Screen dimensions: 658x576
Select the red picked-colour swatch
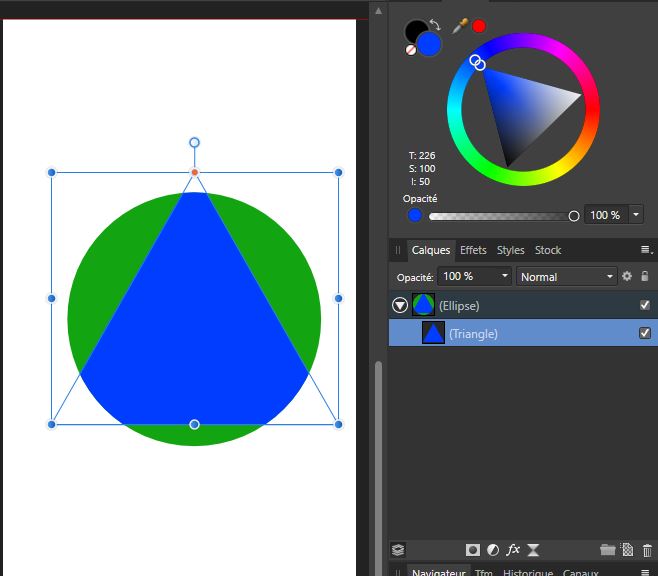click(x=479, y=26)
